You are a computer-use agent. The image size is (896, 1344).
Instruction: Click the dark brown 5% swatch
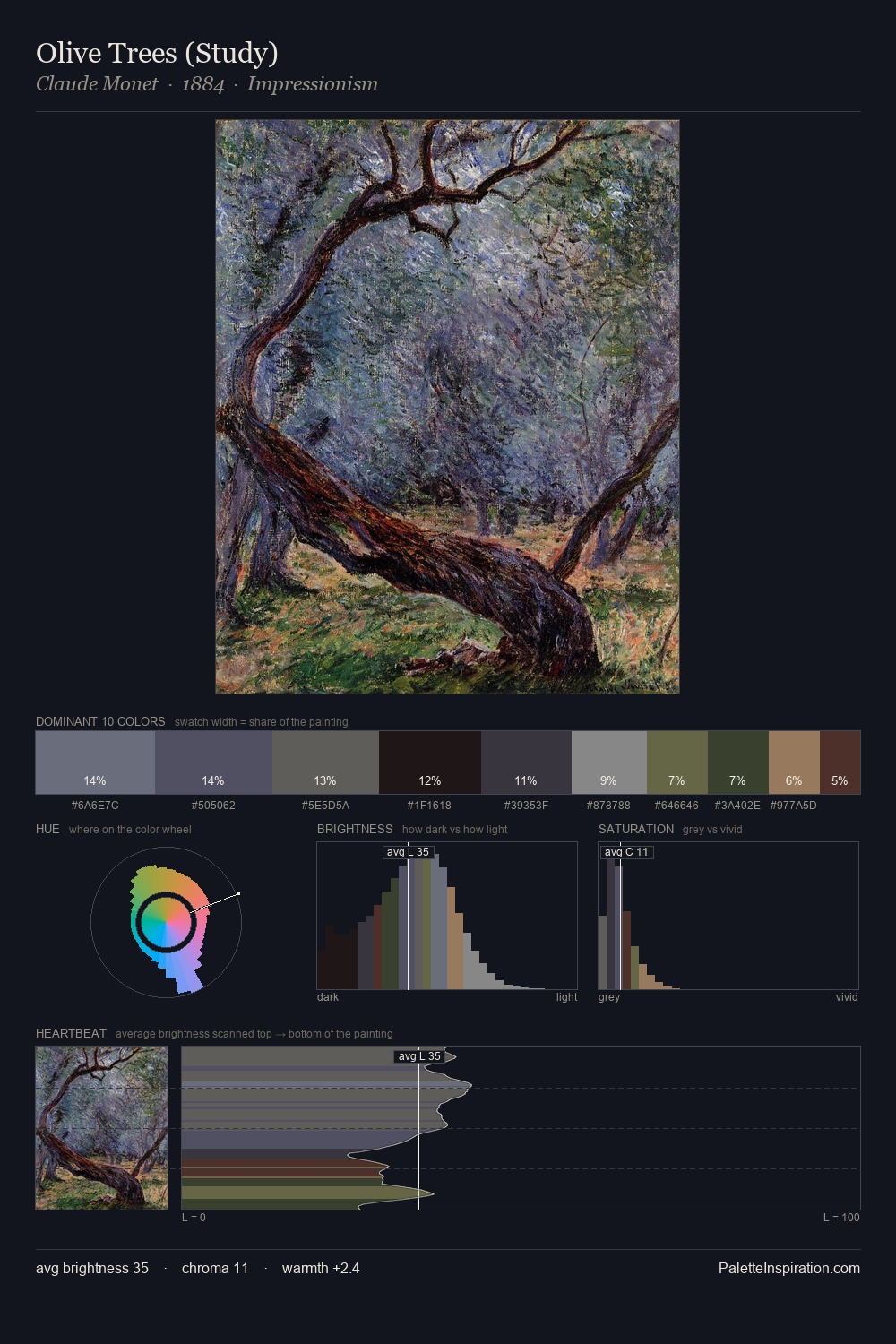click(840, 762)
